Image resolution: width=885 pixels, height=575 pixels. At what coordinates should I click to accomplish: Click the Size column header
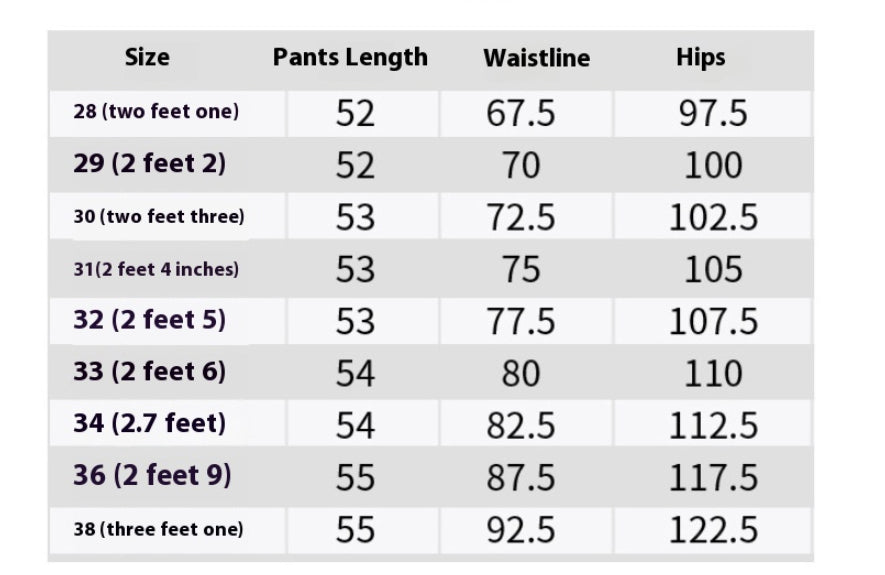(147, 57)
